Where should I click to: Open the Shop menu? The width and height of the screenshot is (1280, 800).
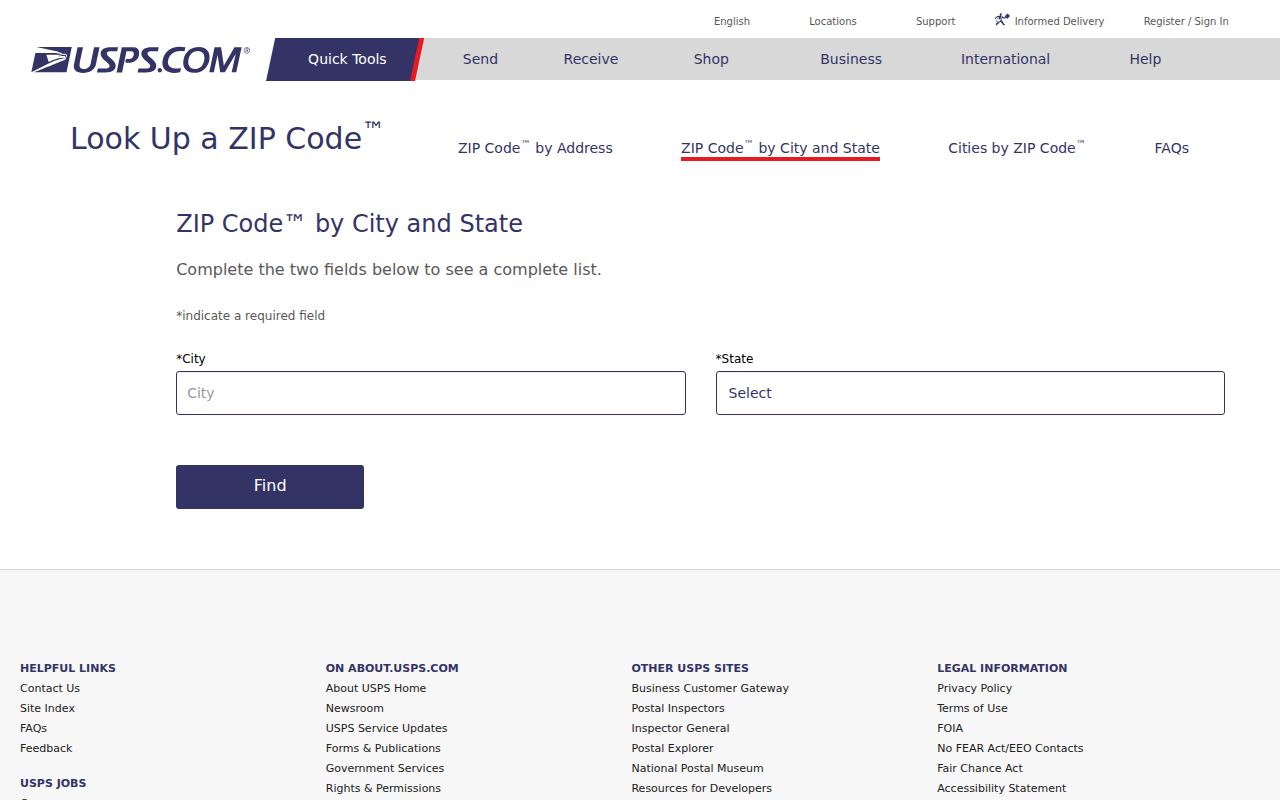(711, 59)
